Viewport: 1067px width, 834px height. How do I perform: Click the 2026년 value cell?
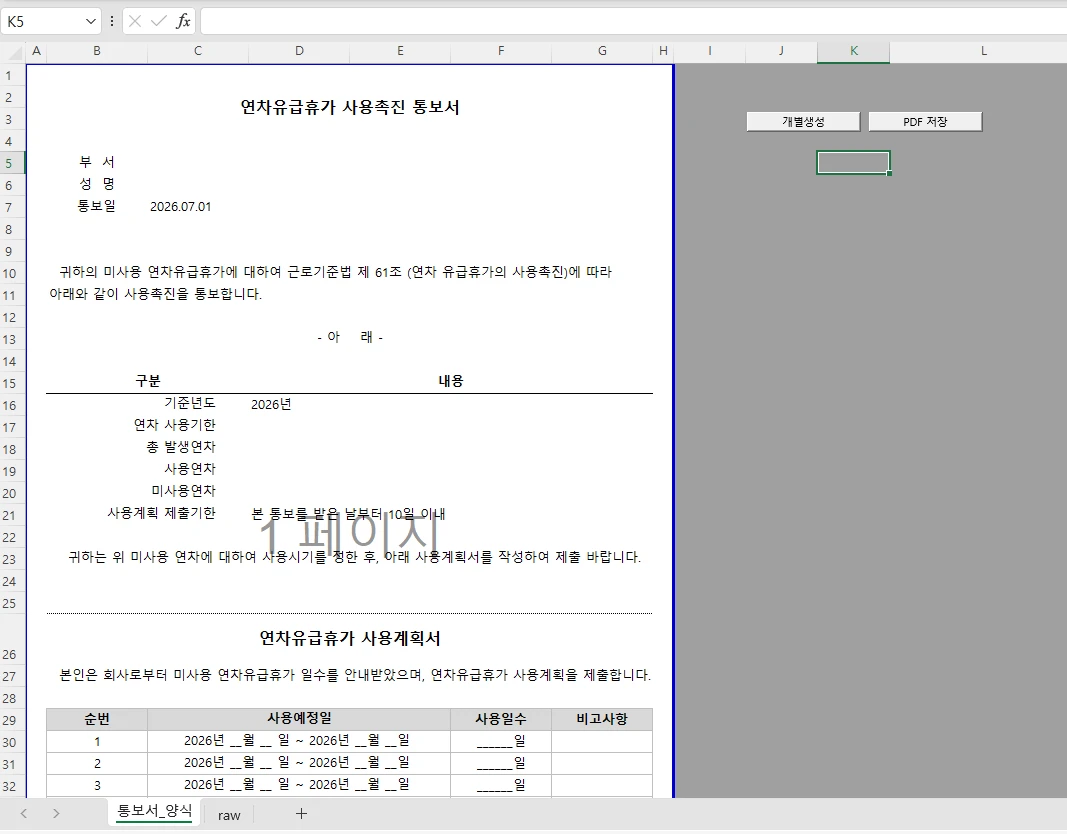[x=271, y=405]
